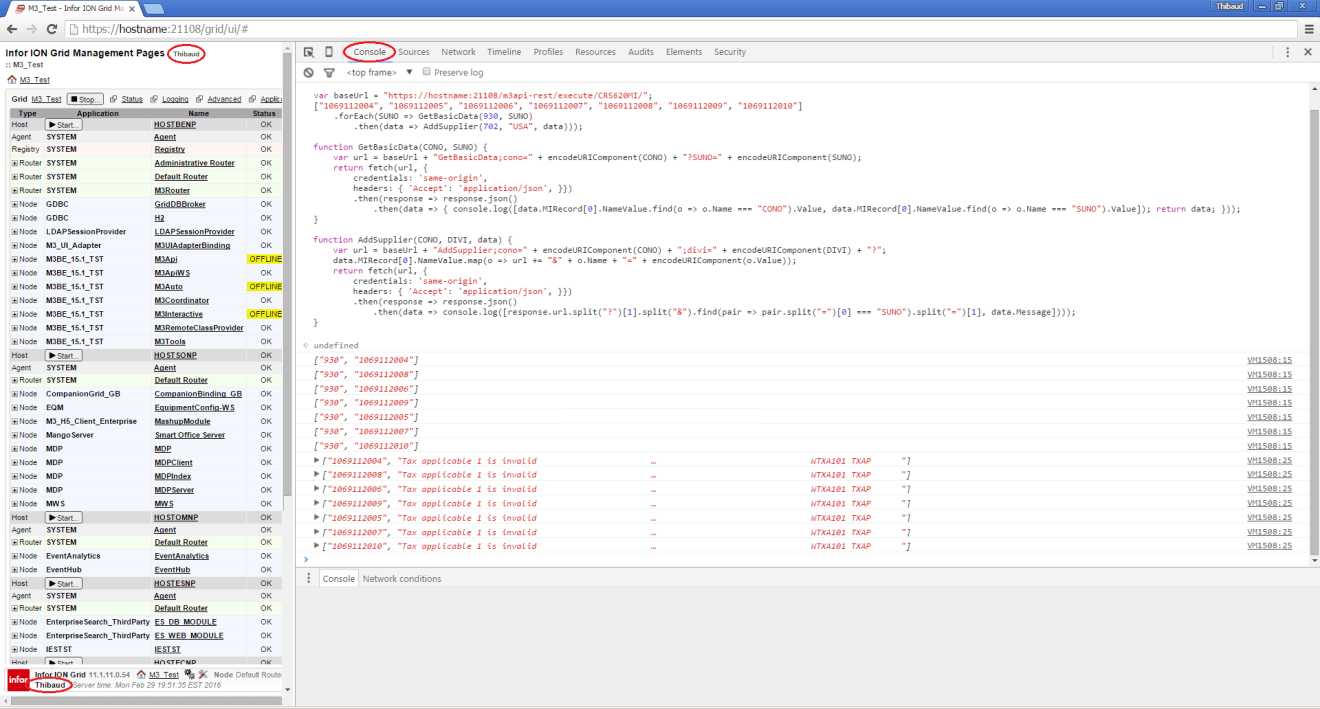Expand the 1069112004 console log entry
Viewport: 1320px width, 709px height.
(315, 460)
